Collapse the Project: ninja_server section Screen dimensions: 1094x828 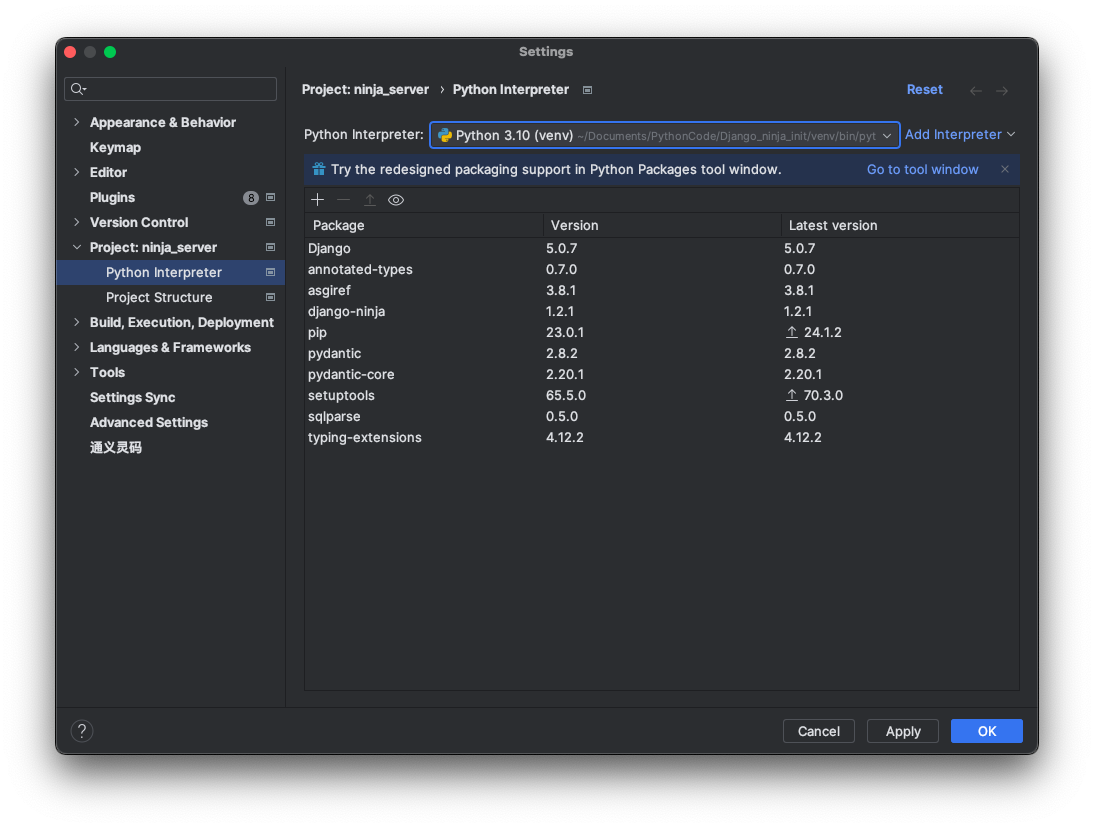pos(77,247)
